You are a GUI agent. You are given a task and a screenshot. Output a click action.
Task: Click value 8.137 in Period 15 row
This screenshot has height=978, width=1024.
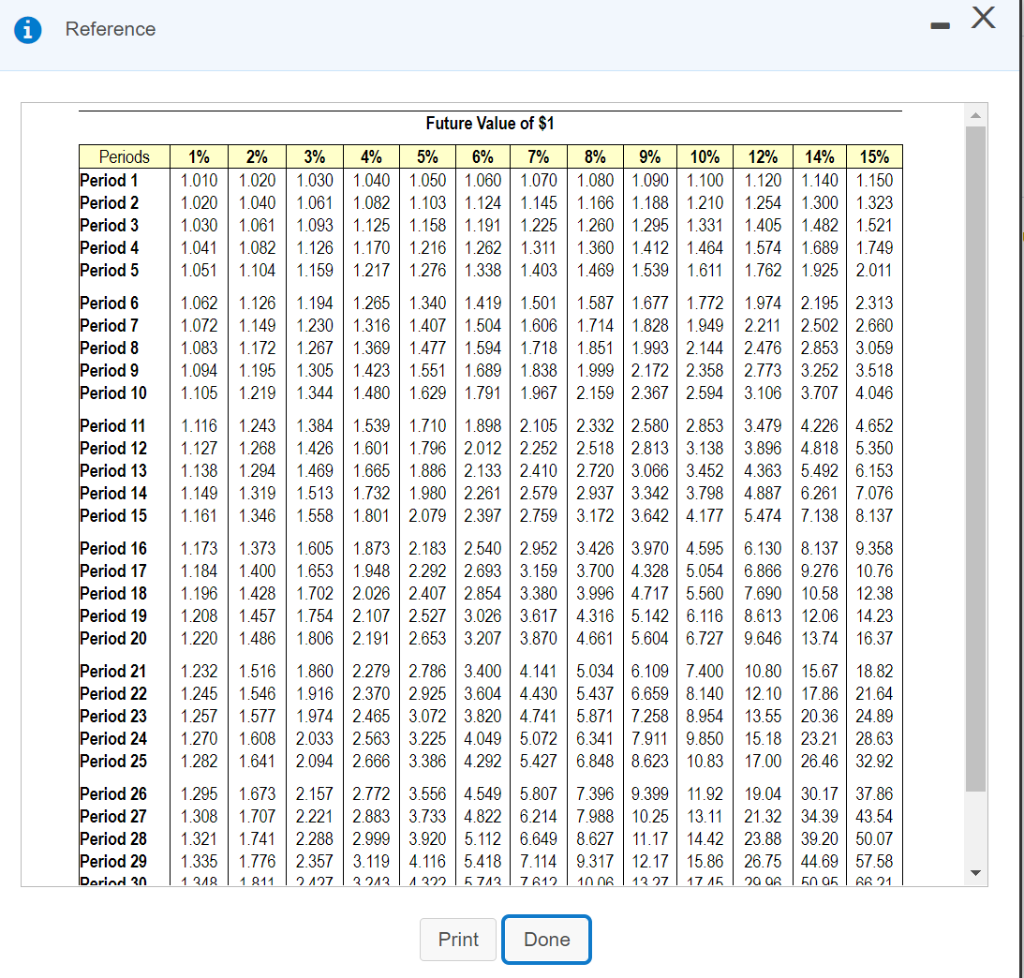[874, 516]
